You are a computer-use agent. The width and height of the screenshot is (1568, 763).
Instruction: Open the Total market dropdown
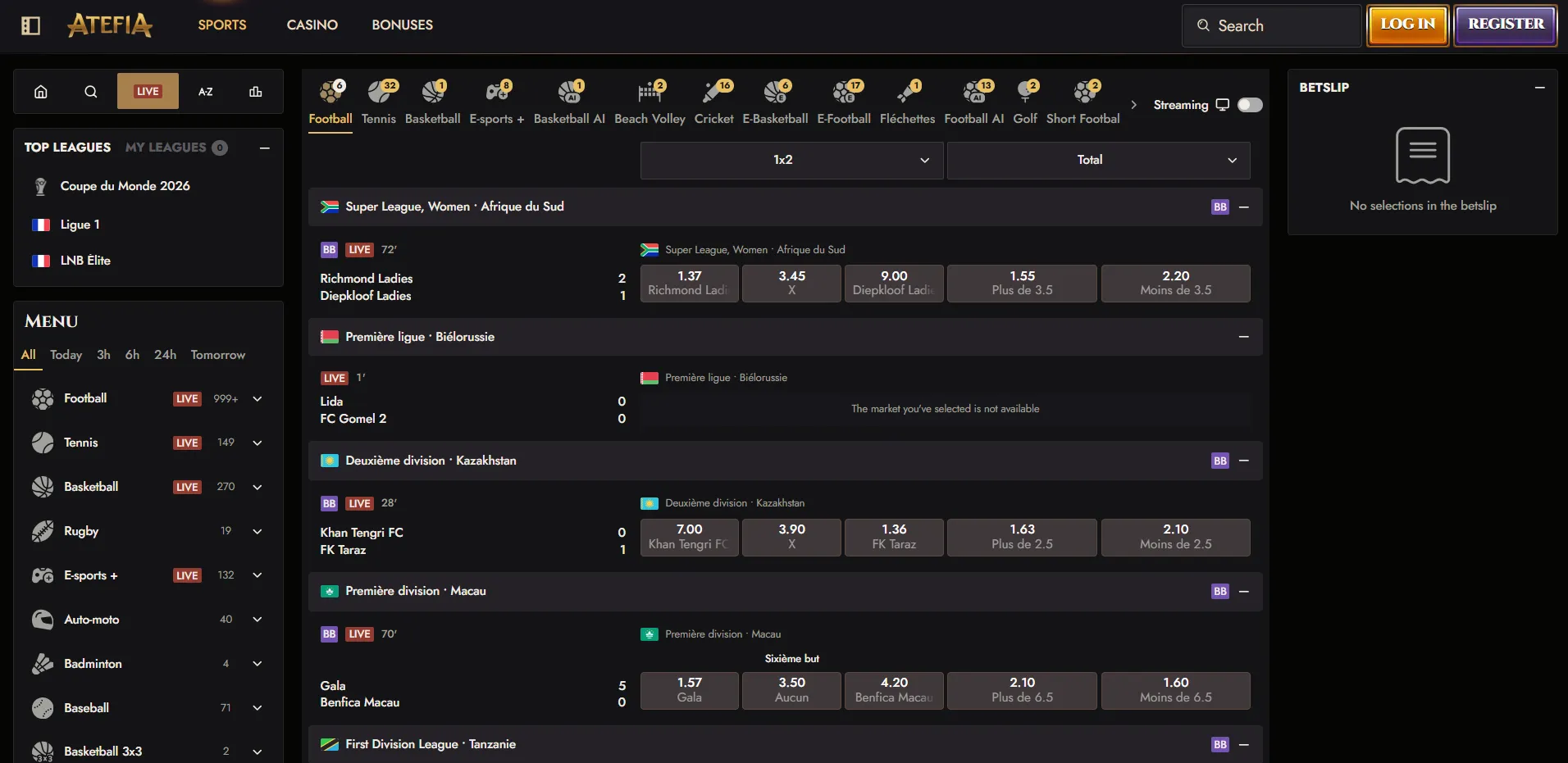pyautogui.click(x=1099, y=160)
